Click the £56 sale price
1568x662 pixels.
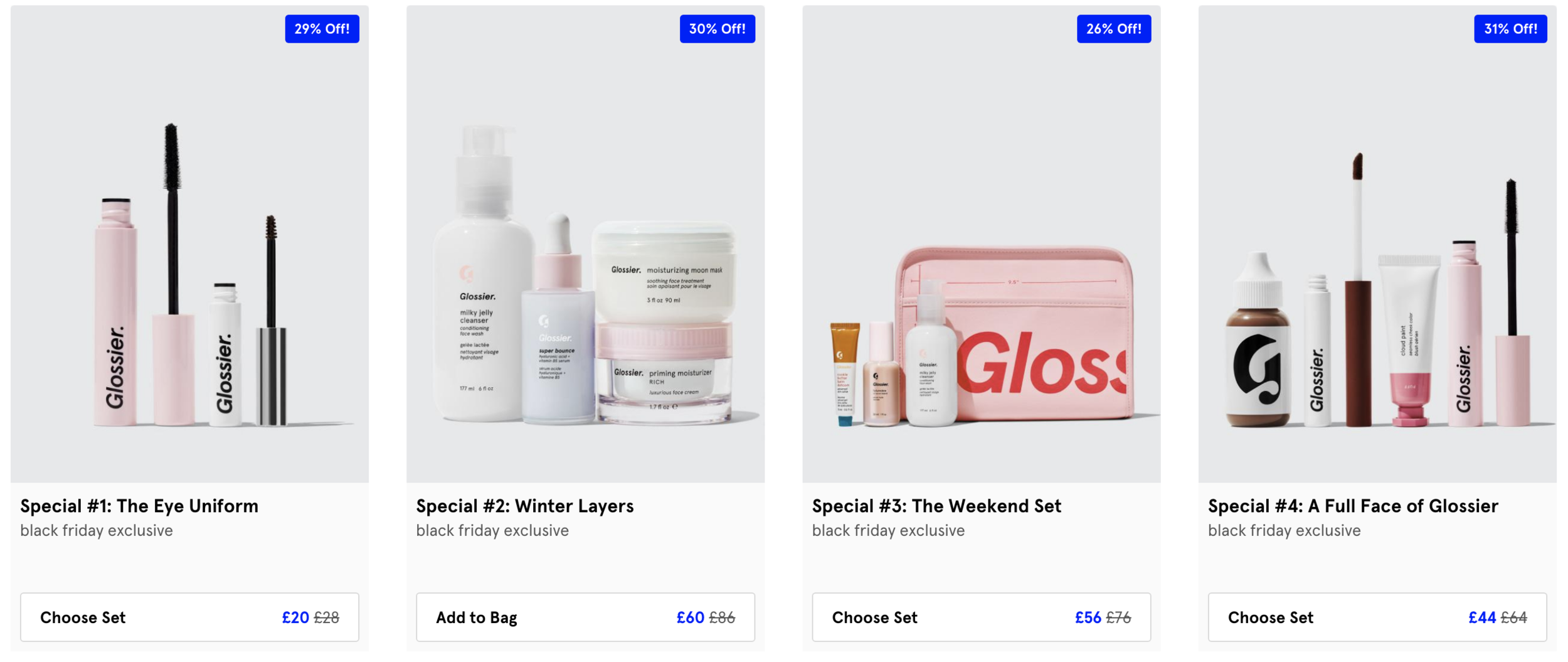tap(1088, 617)
